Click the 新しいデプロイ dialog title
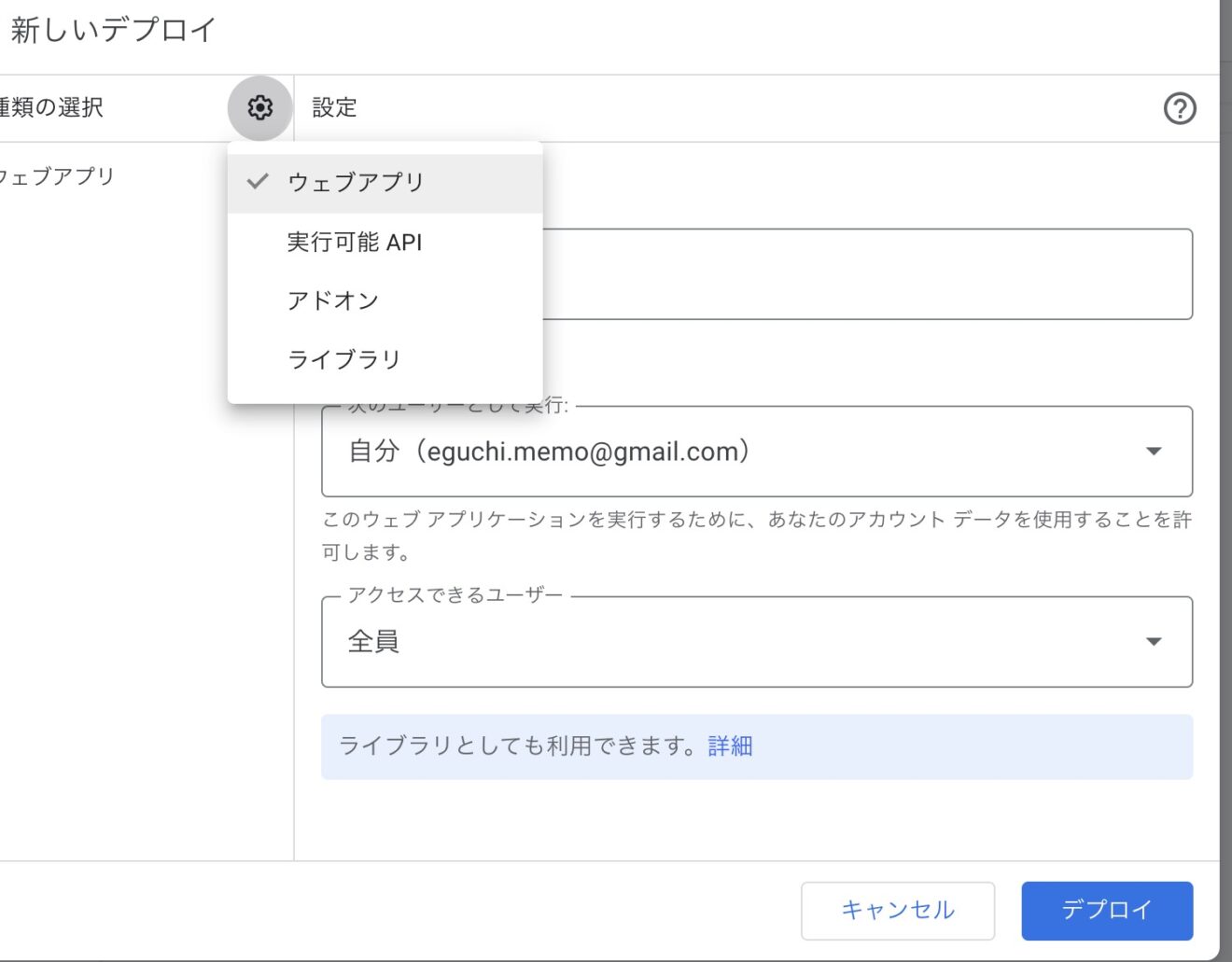This screenshot has height=962, width=1232. pos(112,29)
